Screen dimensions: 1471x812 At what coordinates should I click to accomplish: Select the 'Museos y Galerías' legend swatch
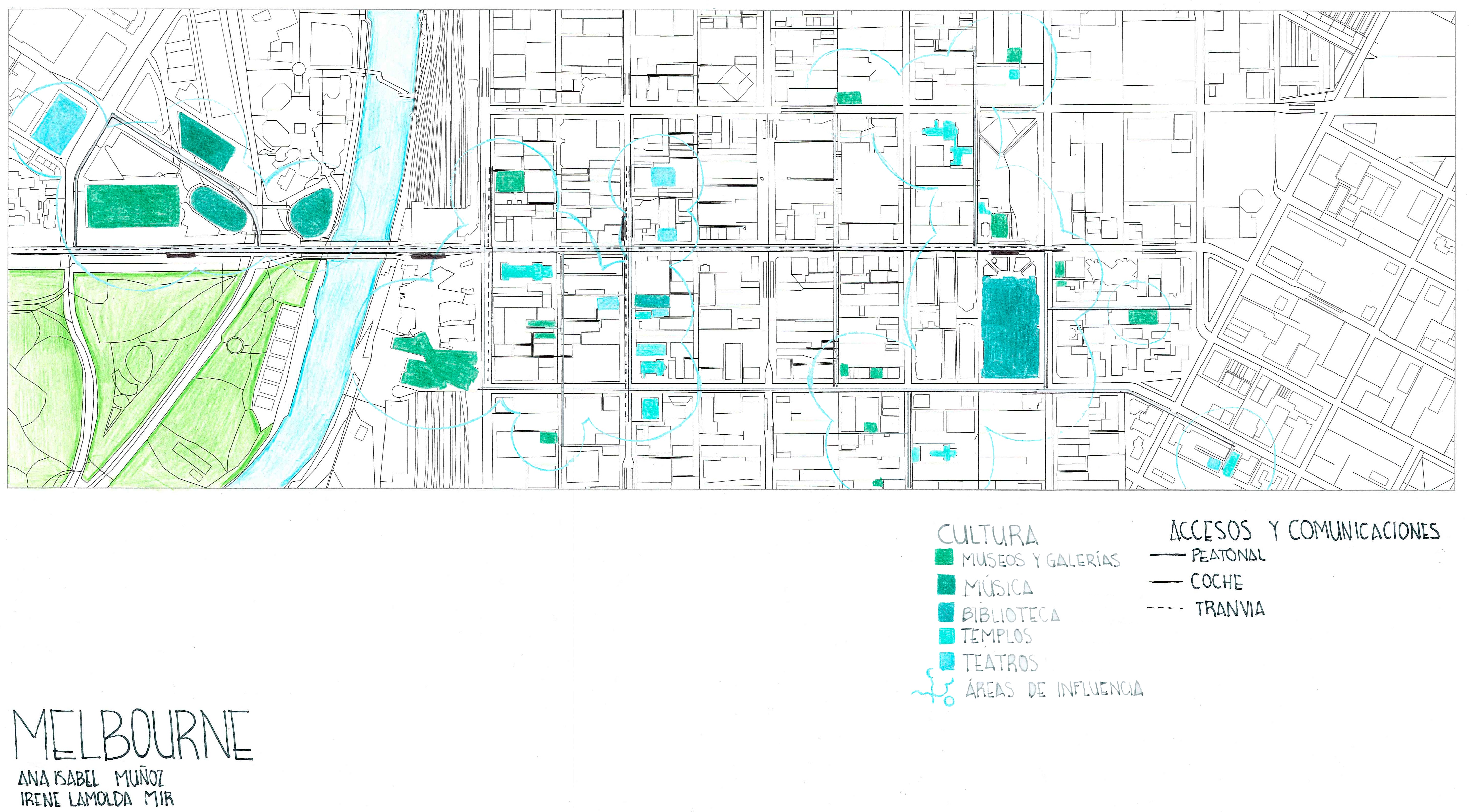[x=944, y=558]
